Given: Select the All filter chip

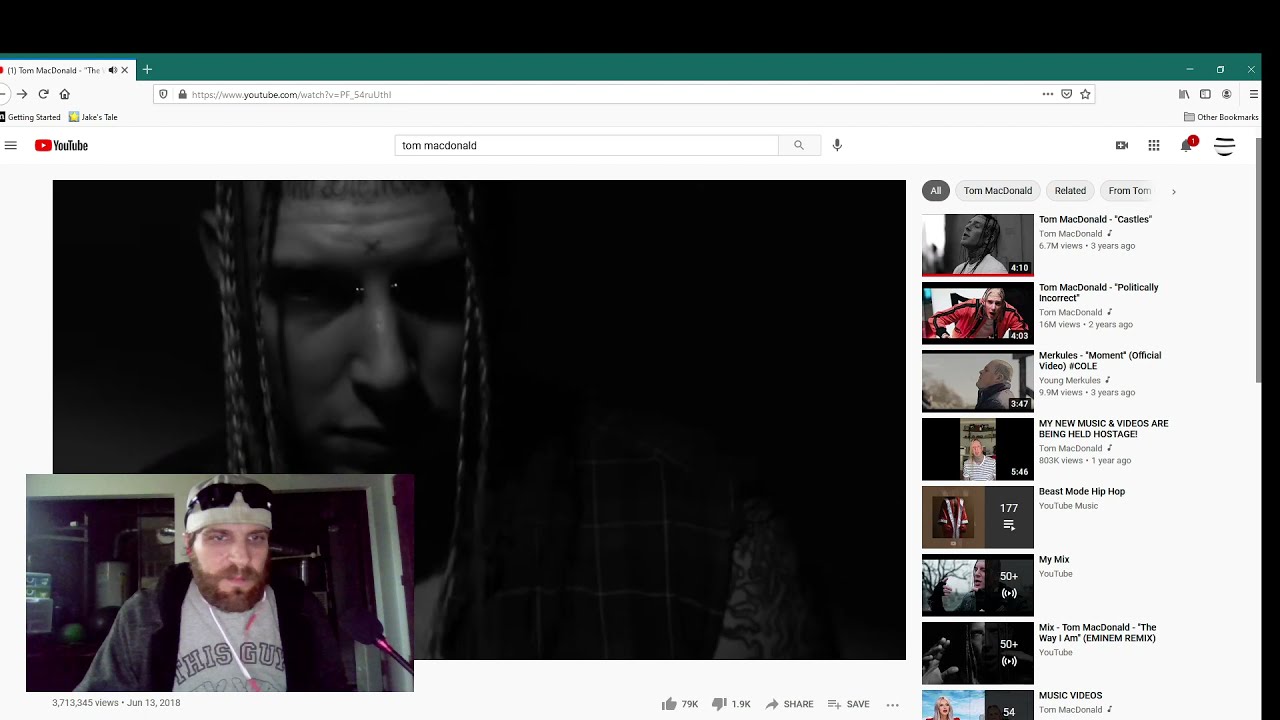Looking at the screenshot, I should [936, 191].
